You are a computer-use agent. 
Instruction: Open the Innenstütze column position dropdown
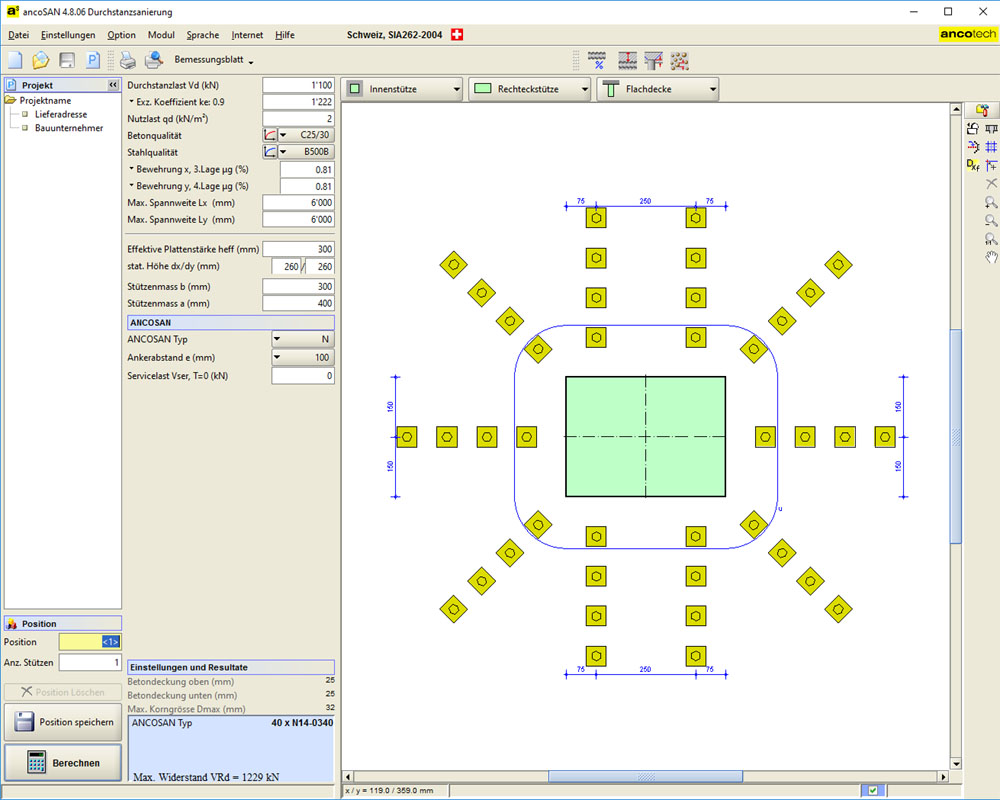[403, 89]
